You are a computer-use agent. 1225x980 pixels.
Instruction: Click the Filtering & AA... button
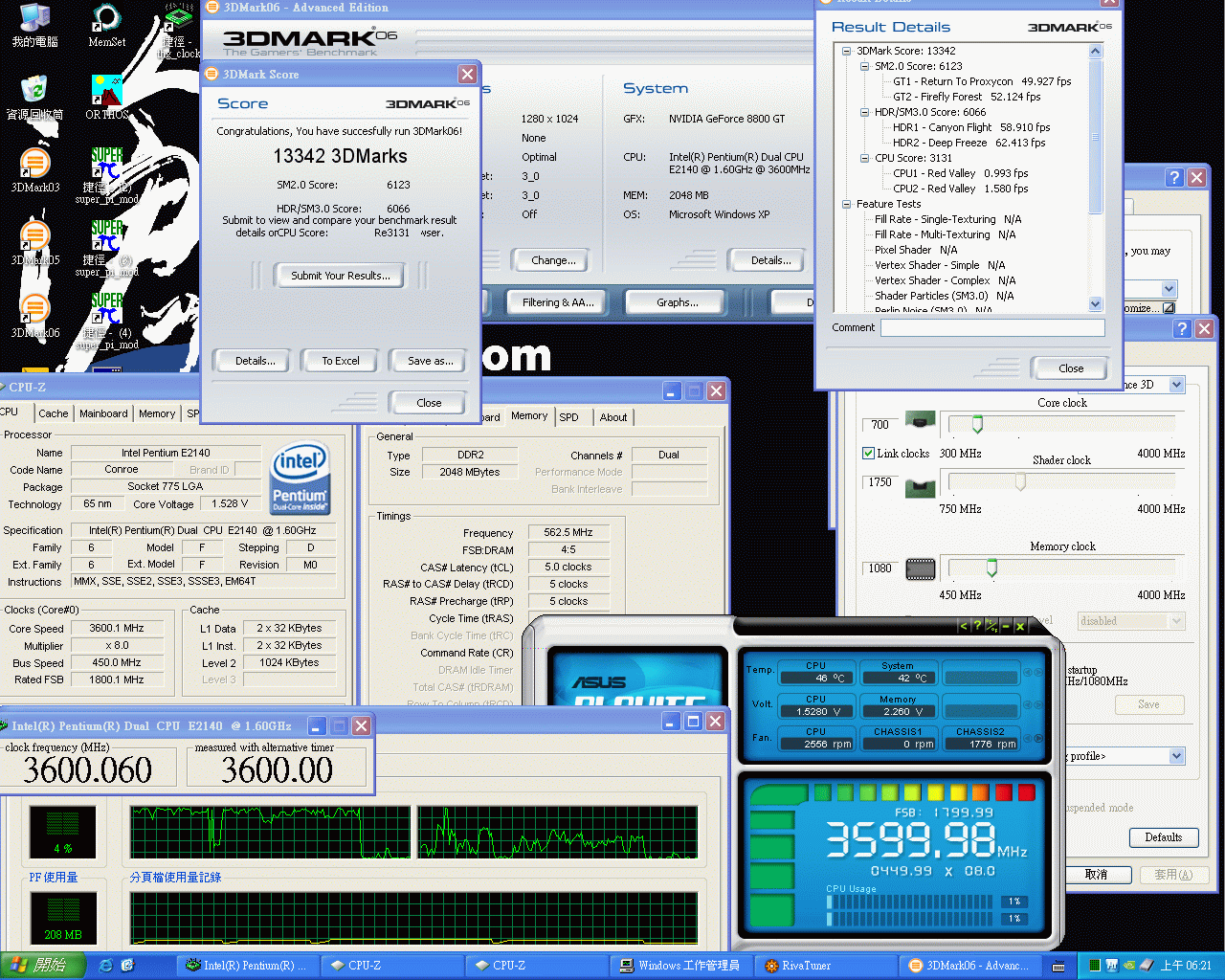558,302
